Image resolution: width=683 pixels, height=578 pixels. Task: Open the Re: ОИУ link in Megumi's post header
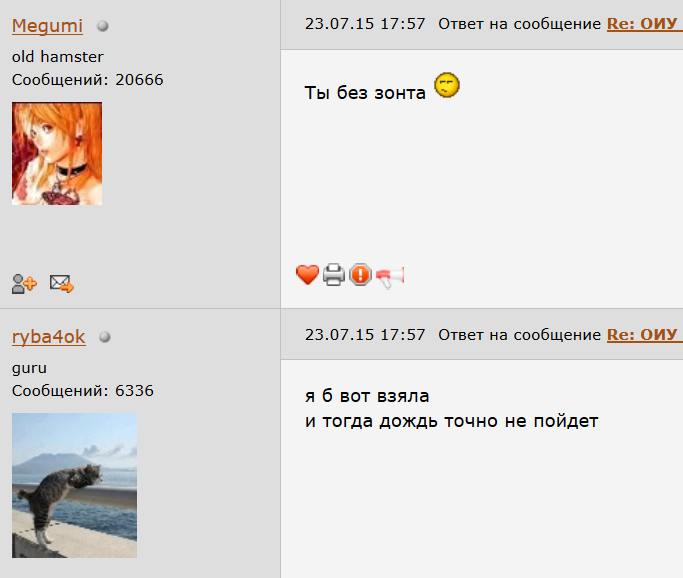(x=645, y=24)
